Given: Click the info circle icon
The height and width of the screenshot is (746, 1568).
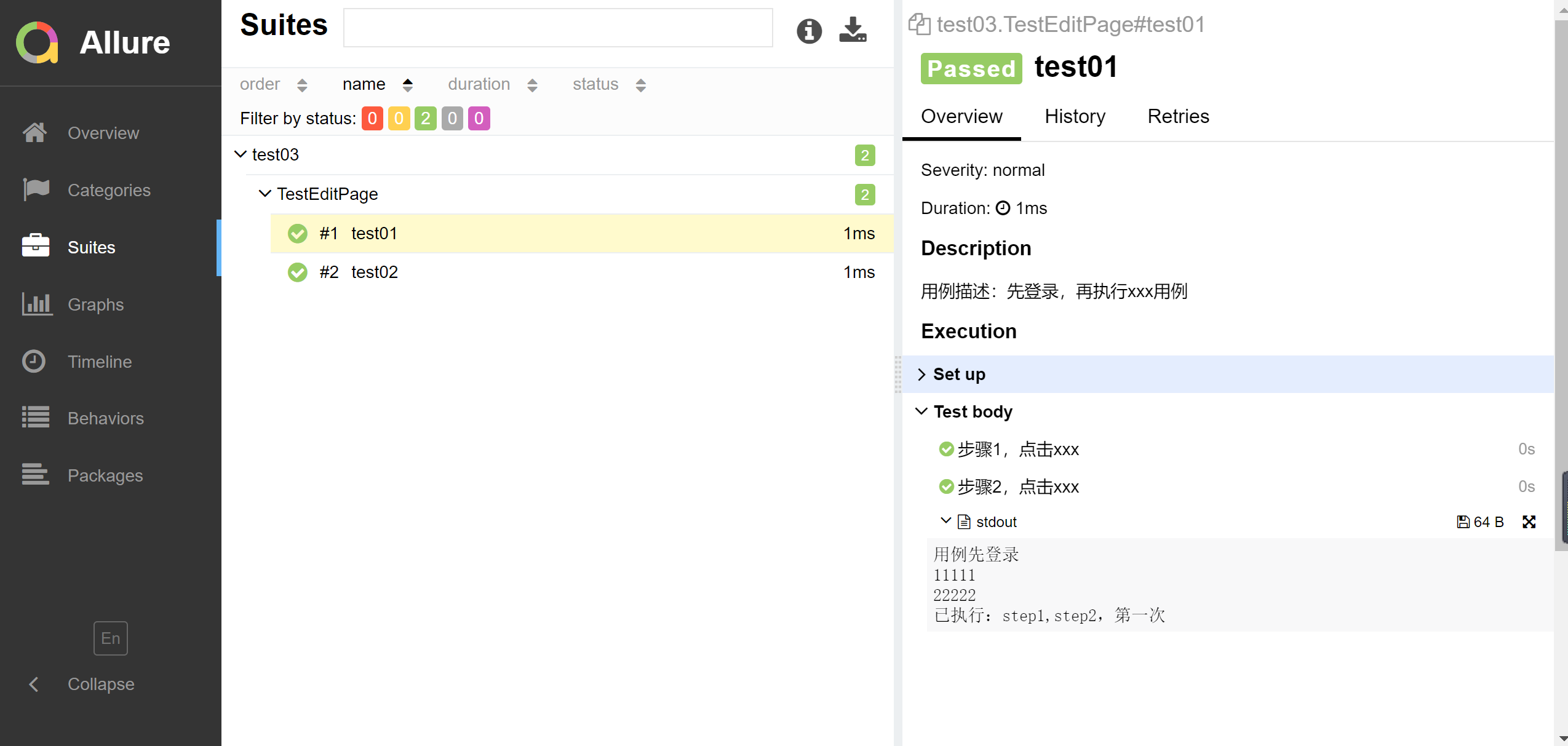Looking at the screenshot, I should point(809,31).
